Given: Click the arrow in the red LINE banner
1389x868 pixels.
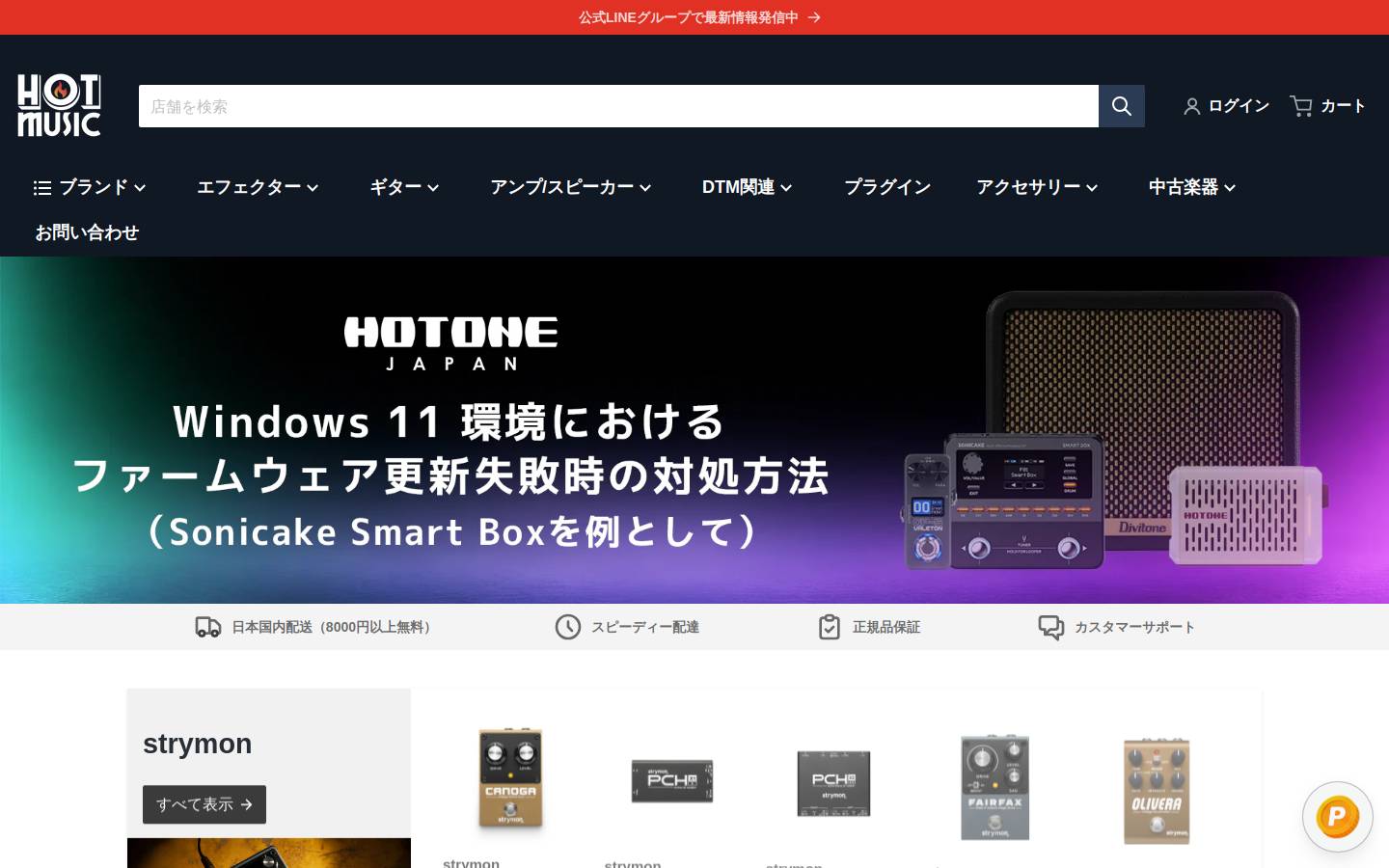Looking at the screenshot, I should tap(814, 17).
